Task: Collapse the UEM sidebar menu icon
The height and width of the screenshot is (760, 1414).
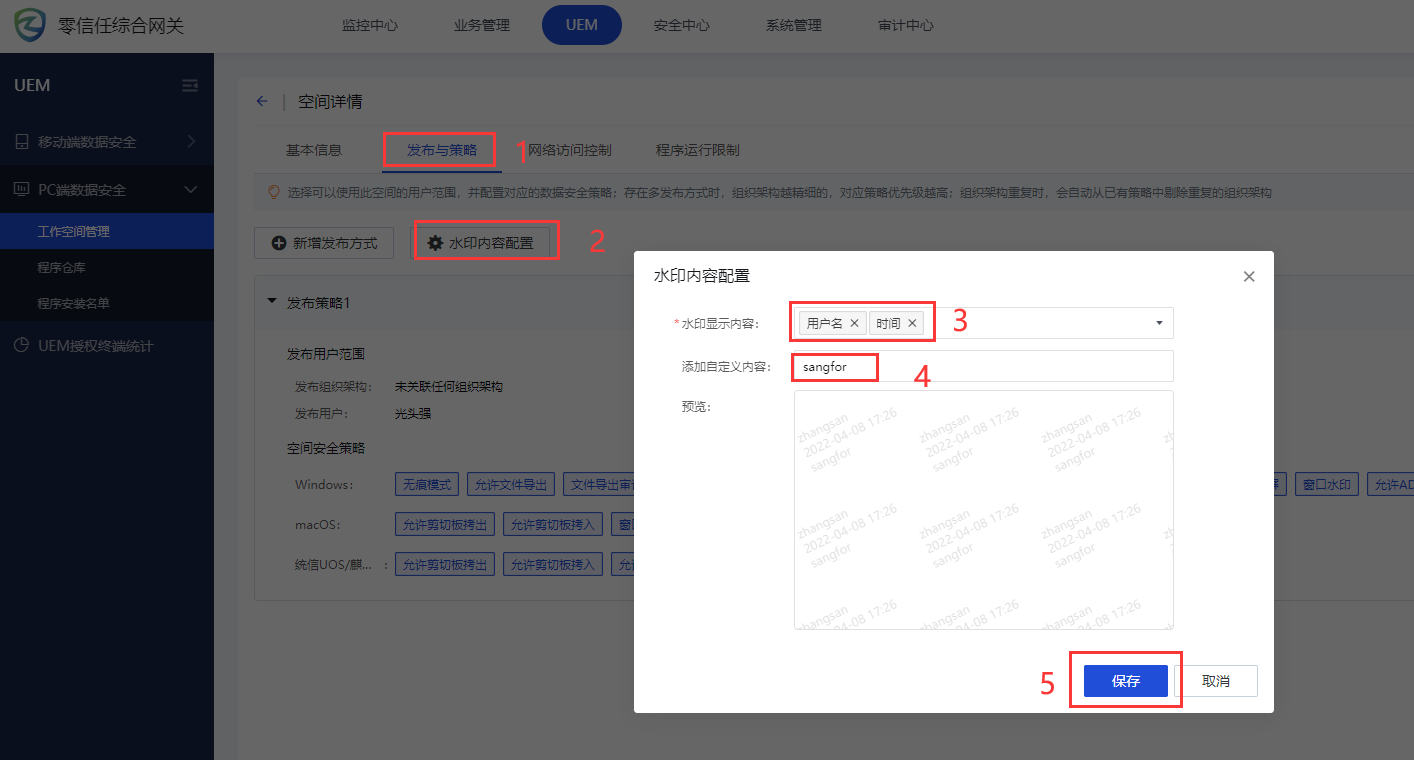Action: 190,86
